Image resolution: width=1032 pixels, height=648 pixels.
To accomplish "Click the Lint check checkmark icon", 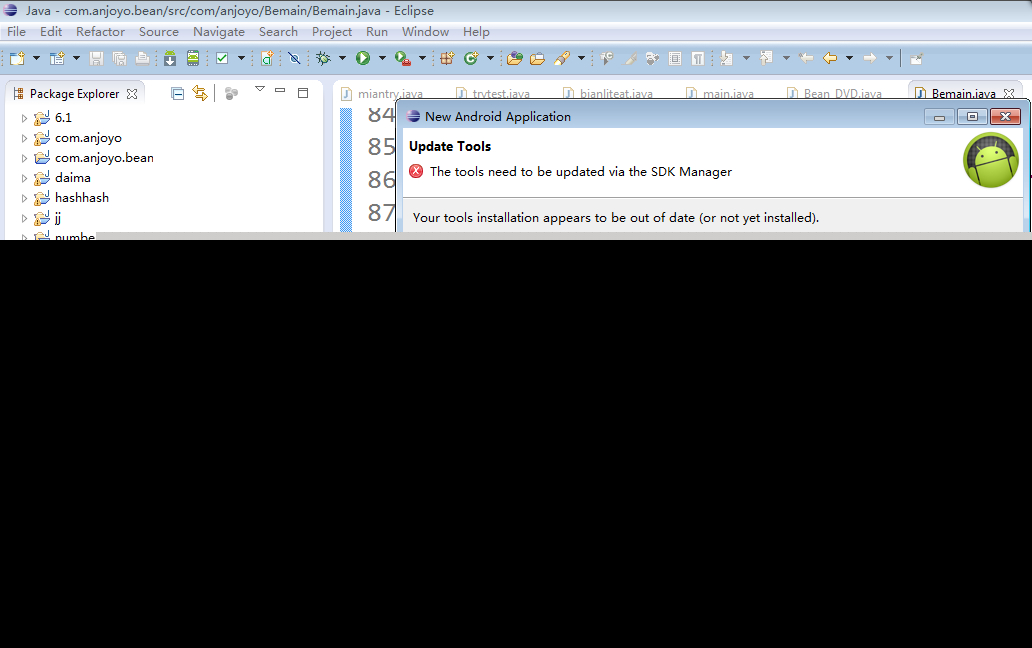I will pyautogui.click(x=222, y=59).
